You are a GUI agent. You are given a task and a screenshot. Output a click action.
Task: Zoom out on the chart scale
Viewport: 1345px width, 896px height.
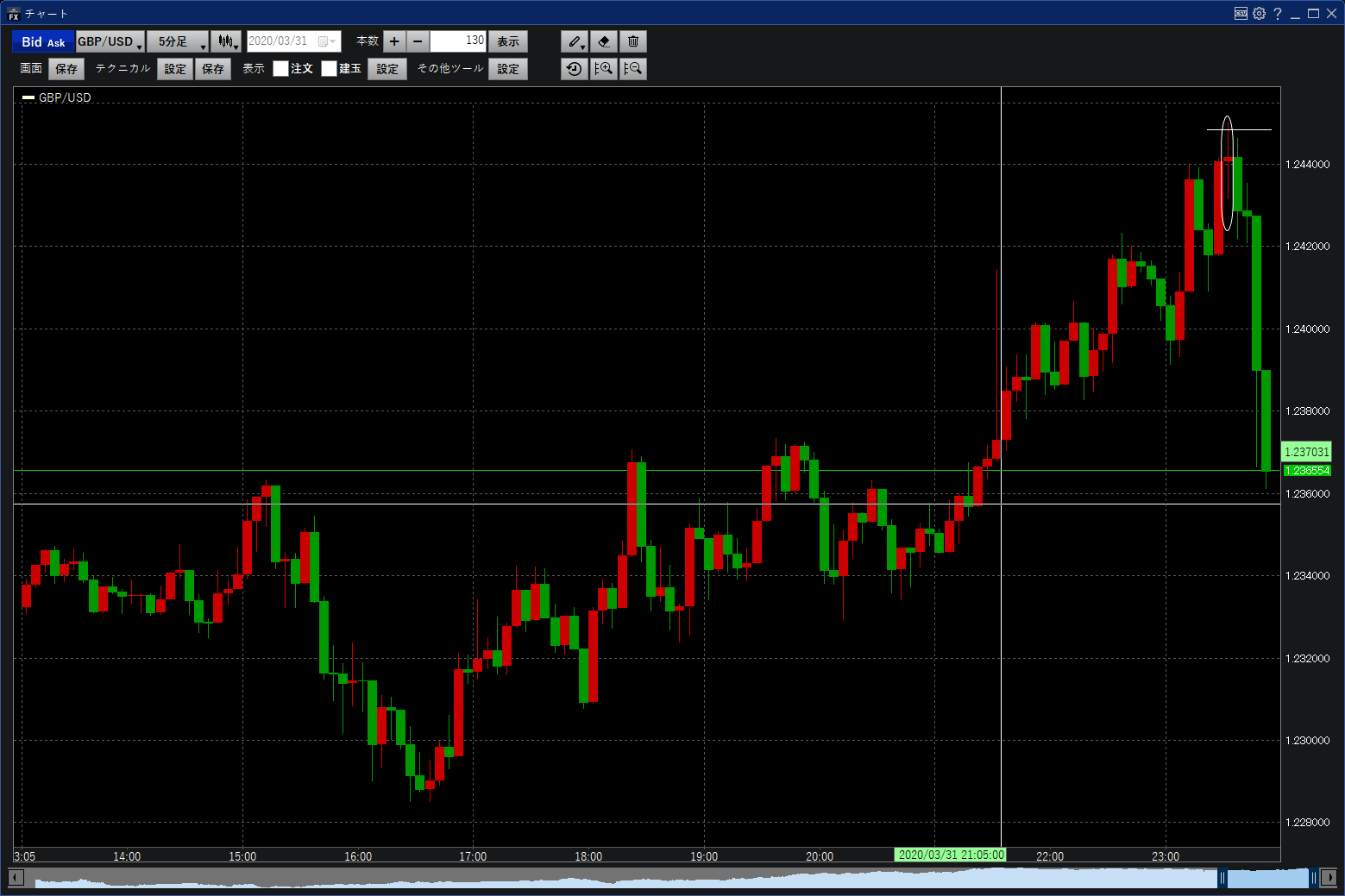point(633,69)
